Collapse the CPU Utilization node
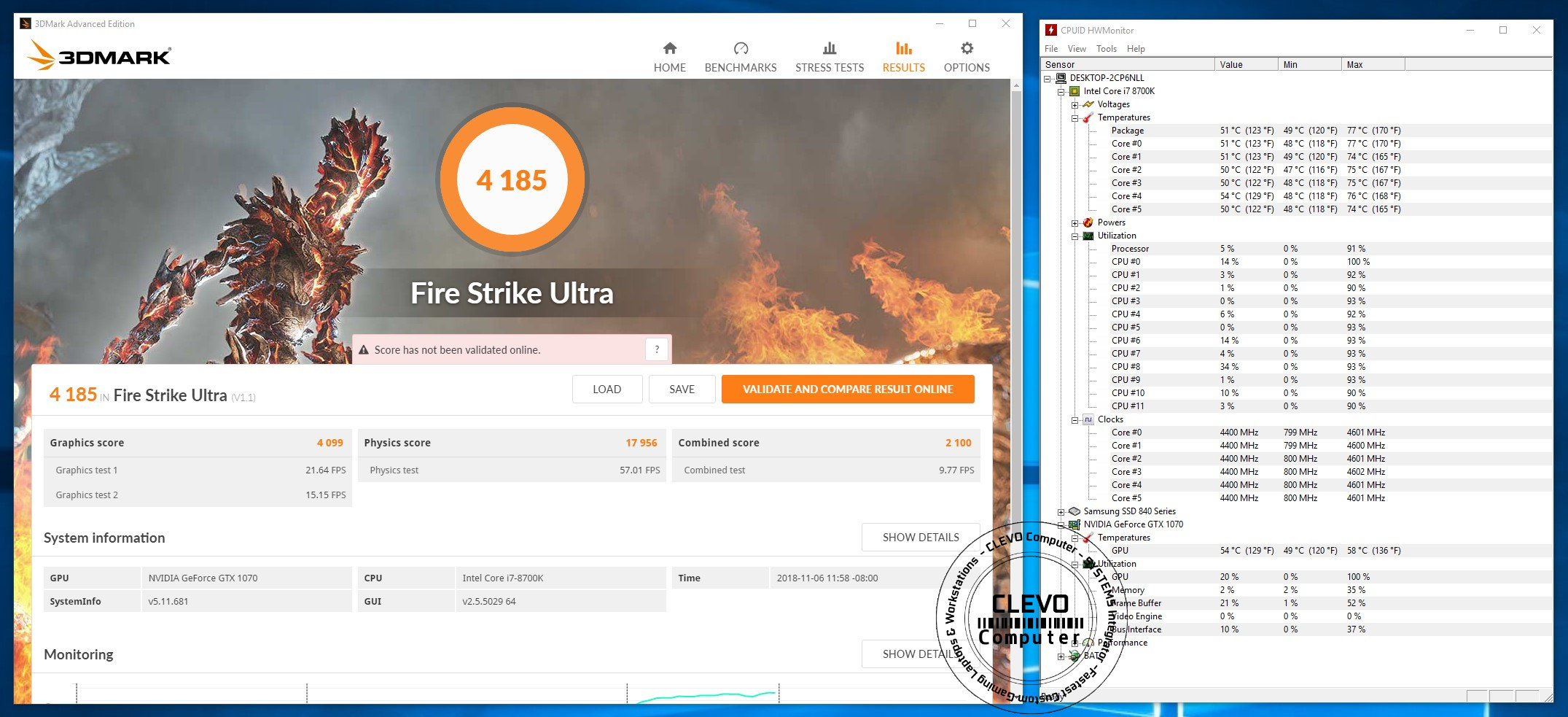The image size is (1568, 717). 1074,236
